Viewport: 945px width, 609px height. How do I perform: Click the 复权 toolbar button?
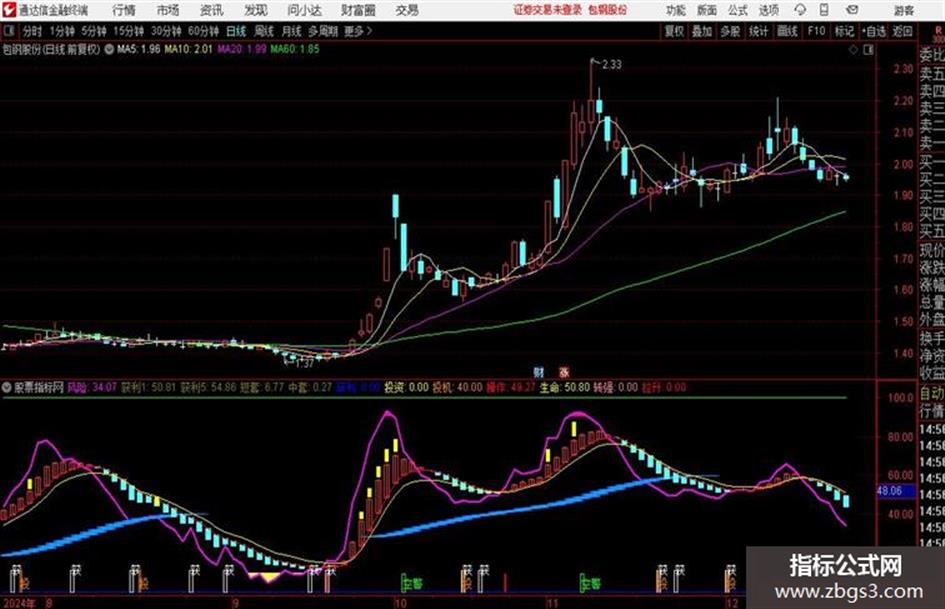coord(674,31)
